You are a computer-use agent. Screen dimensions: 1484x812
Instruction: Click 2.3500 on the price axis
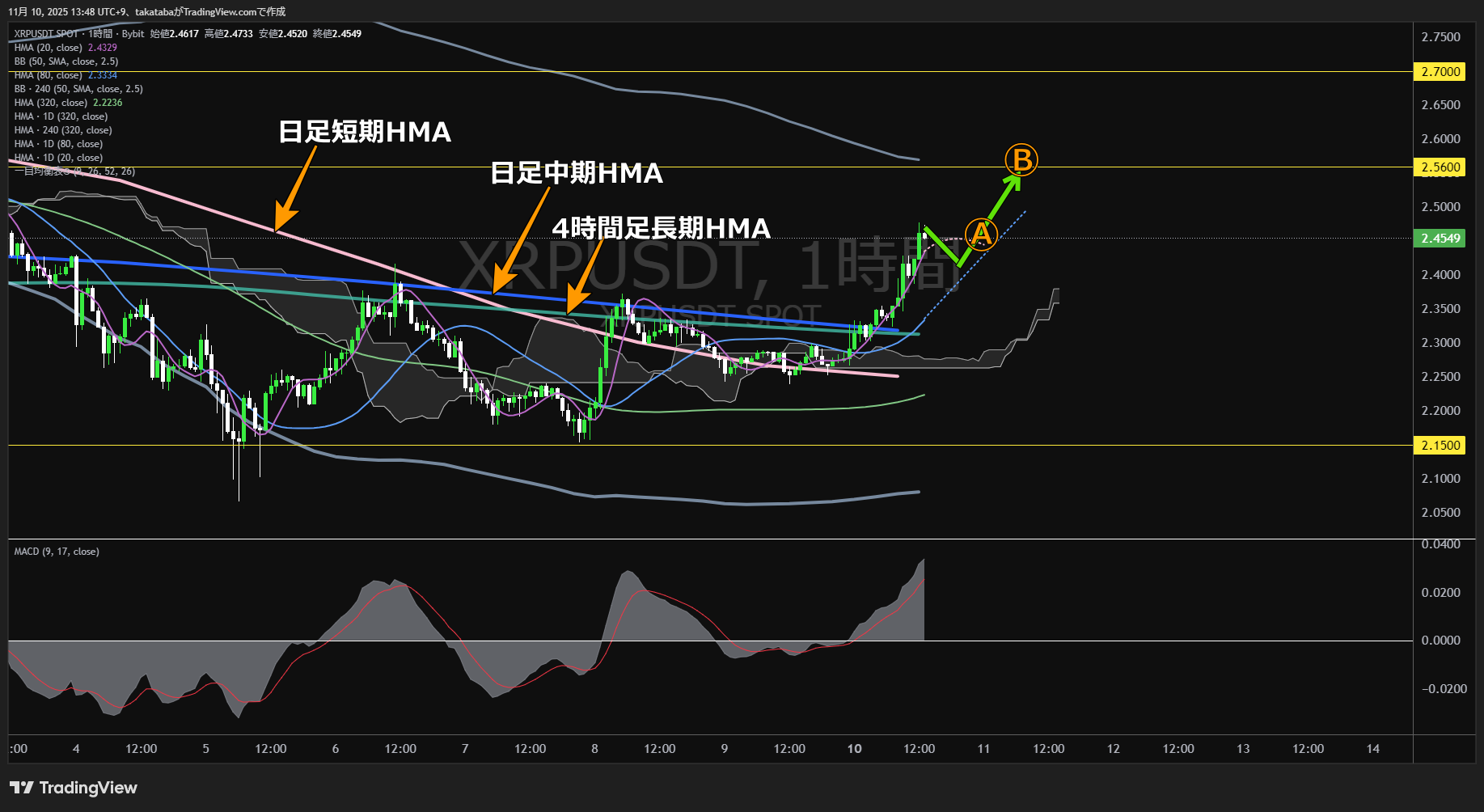tap(1441, 309)
